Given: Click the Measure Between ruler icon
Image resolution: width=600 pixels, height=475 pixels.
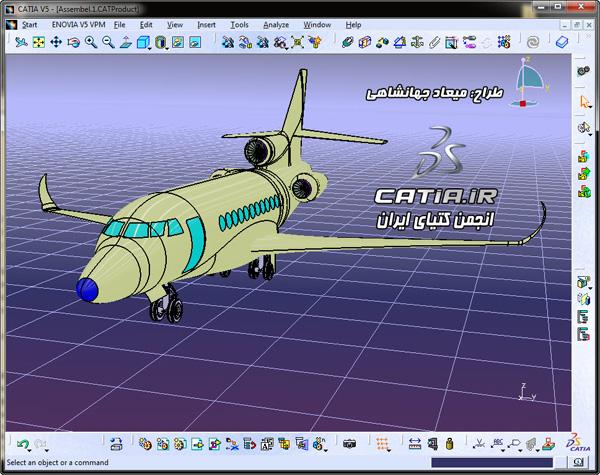Looking at the screenshot, I should (415, 444).
